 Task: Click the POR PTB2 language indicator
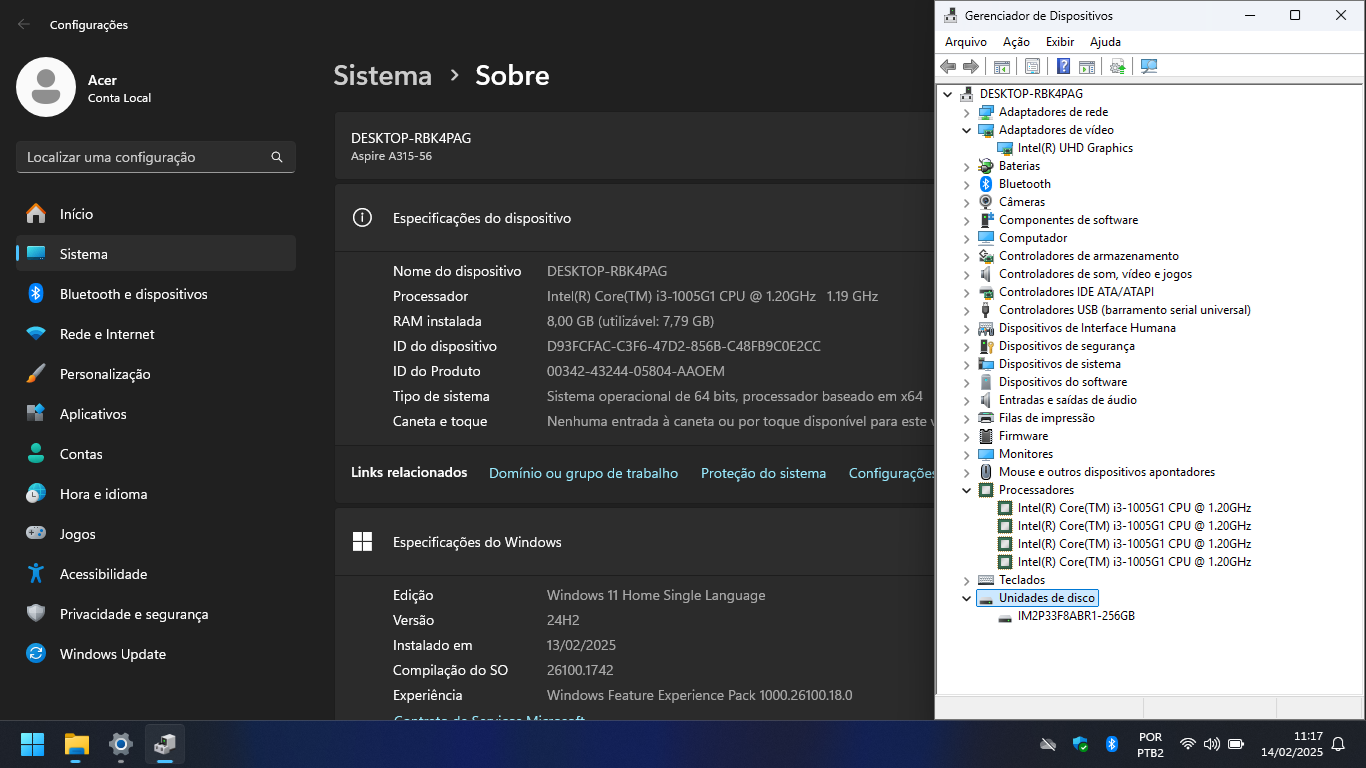(1150, 744)
